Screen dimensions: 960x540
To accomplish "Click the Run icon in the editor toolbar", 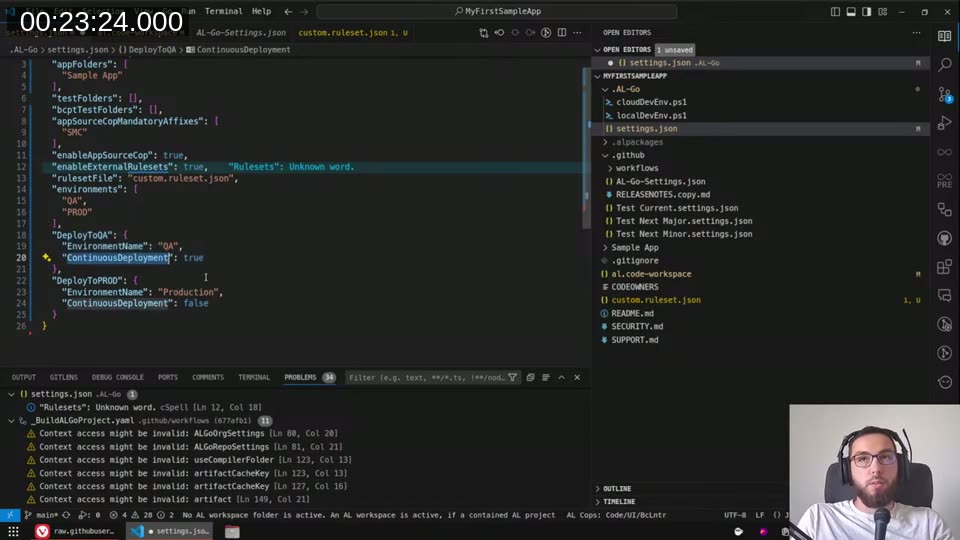I will pyautogui.click(x=546, y=32).
